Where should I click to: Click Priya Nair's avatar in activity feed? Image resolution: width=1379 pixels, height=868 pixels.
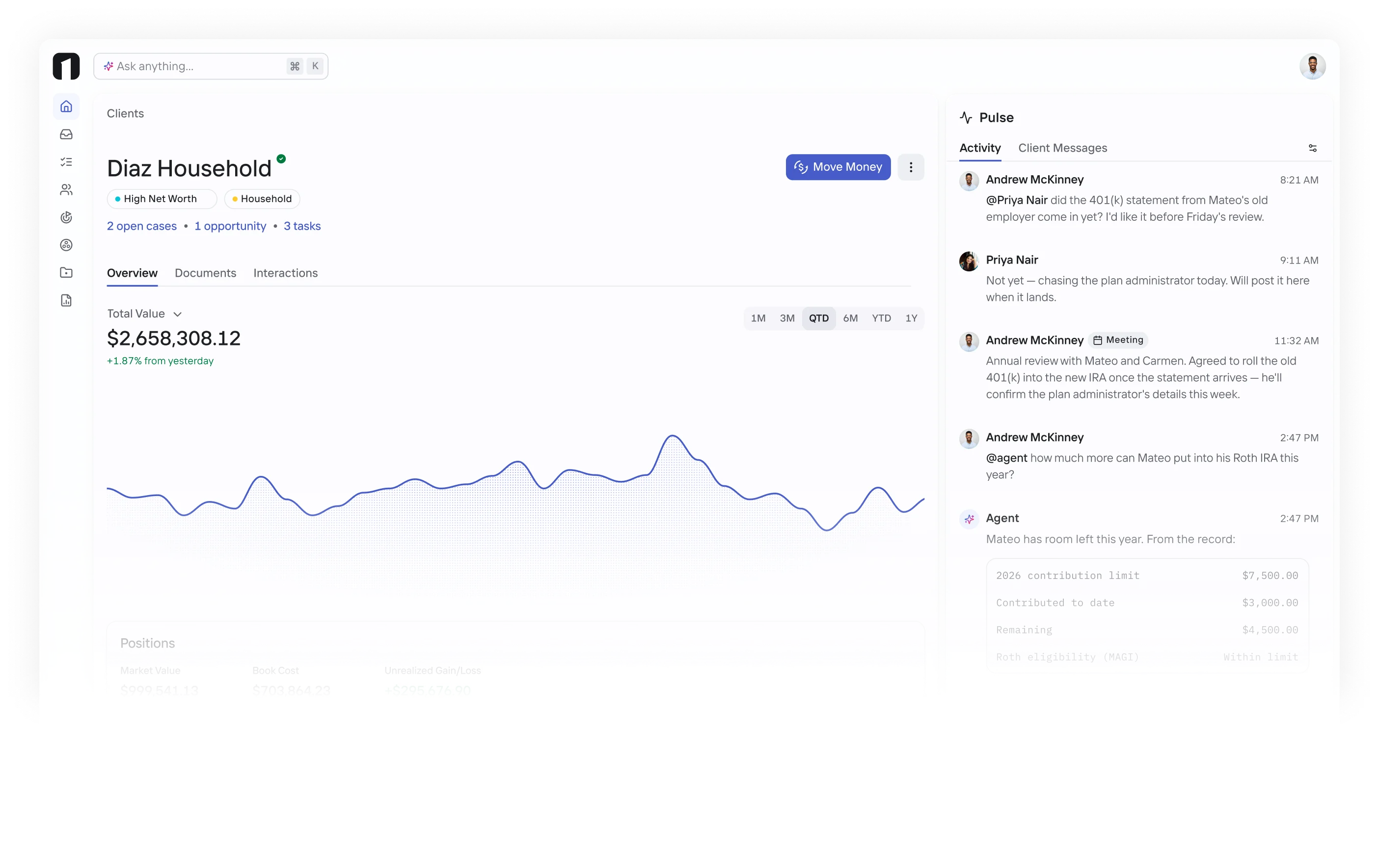[x=969, y=261]
